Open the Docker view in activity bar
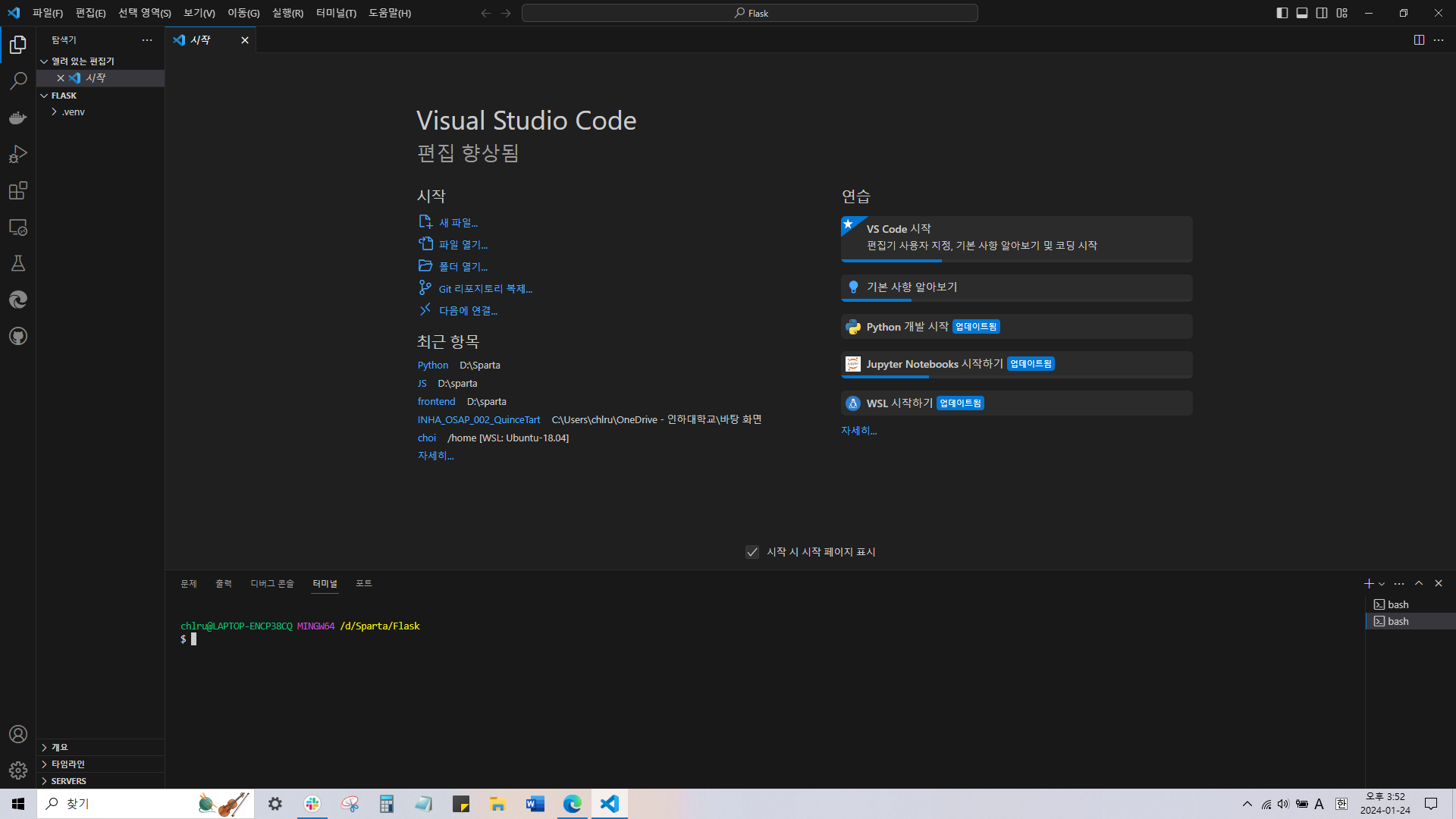 pyautogui.click(x=18, y=118)
